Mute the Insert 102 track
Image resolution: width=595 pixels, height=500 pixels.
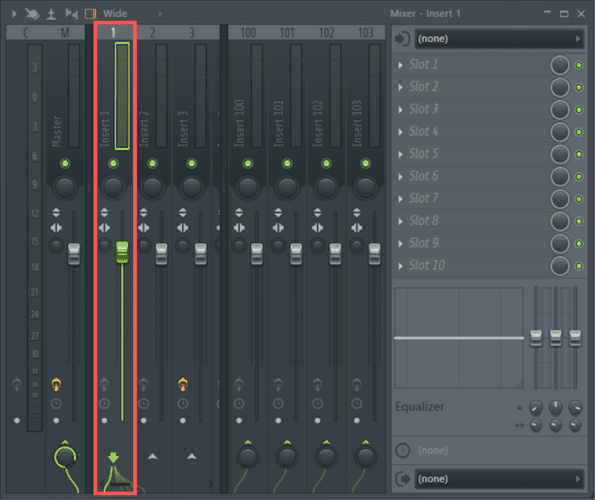(326, 164)
